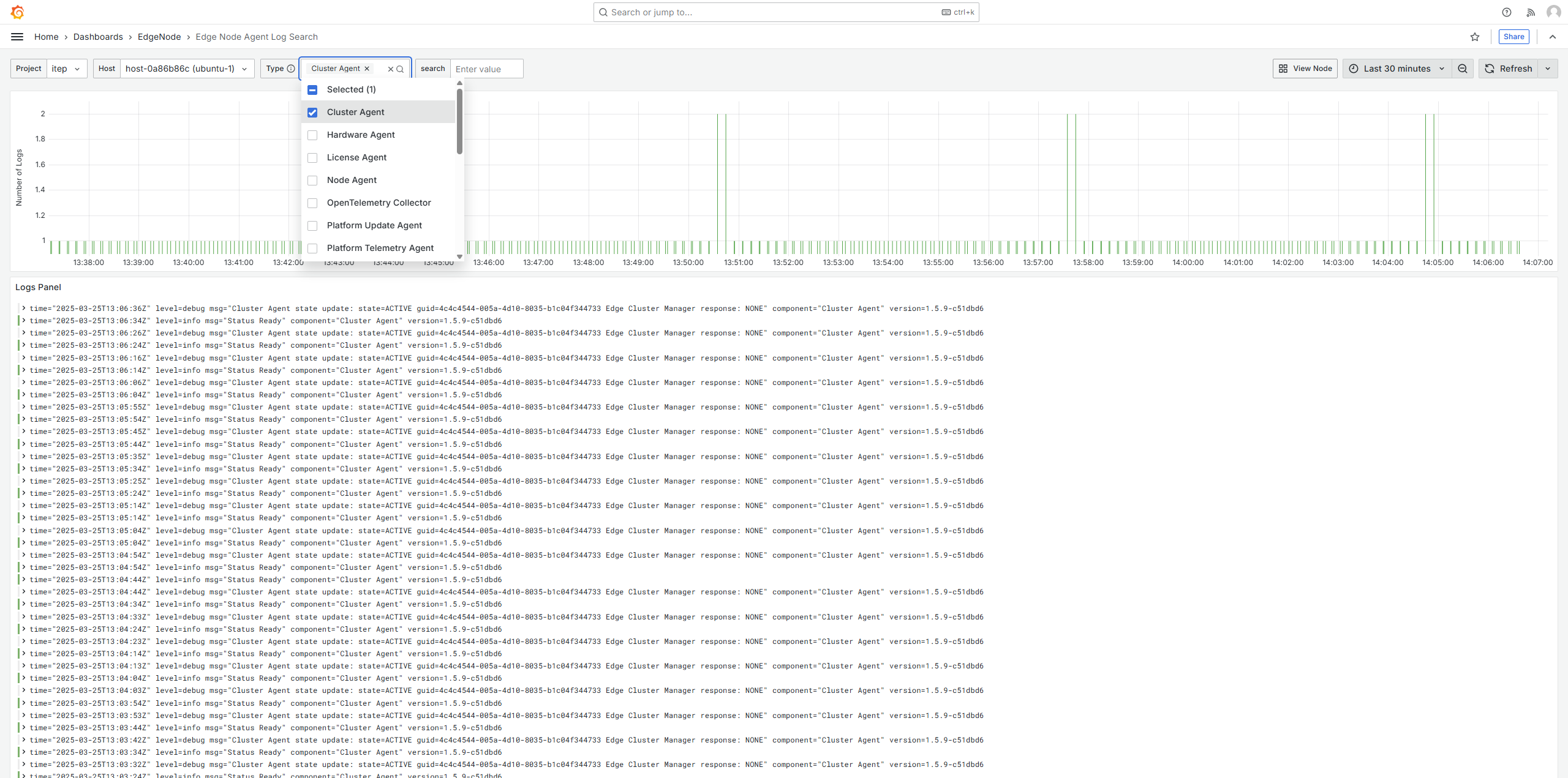Click the search Enter value field
Image resolution: width=1568 pixels, height=778 pixels.
[x=486, y=69]
